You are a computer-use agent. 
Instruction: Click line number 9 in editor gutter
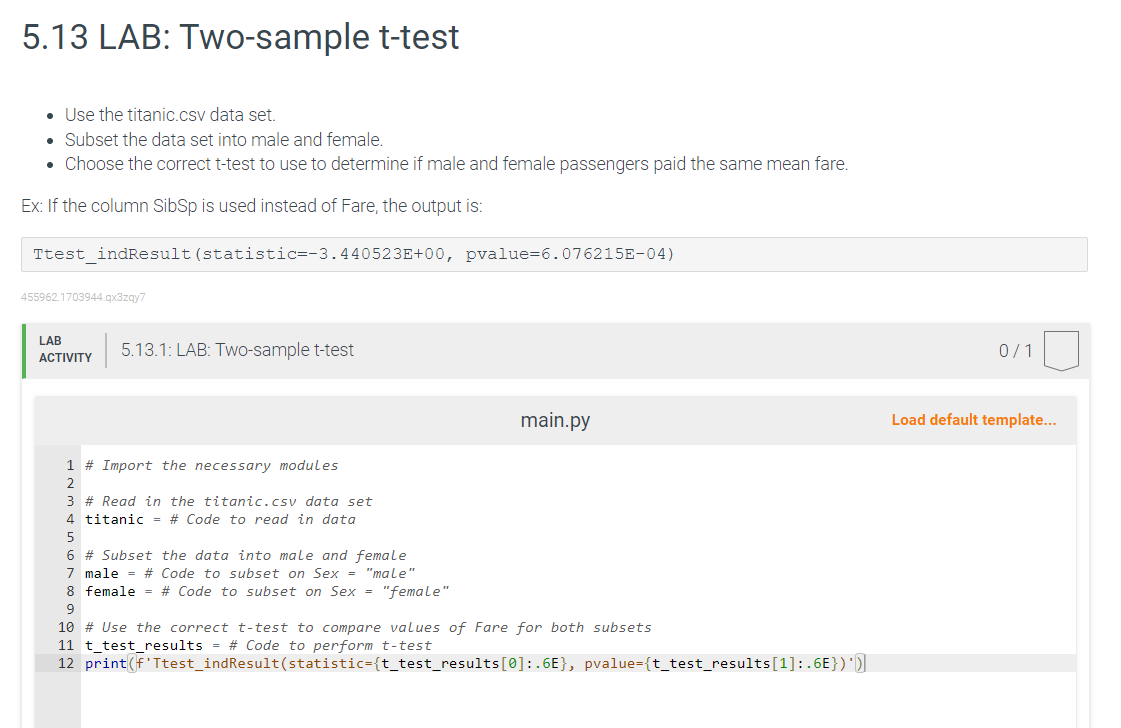click(x=70, y=610)
